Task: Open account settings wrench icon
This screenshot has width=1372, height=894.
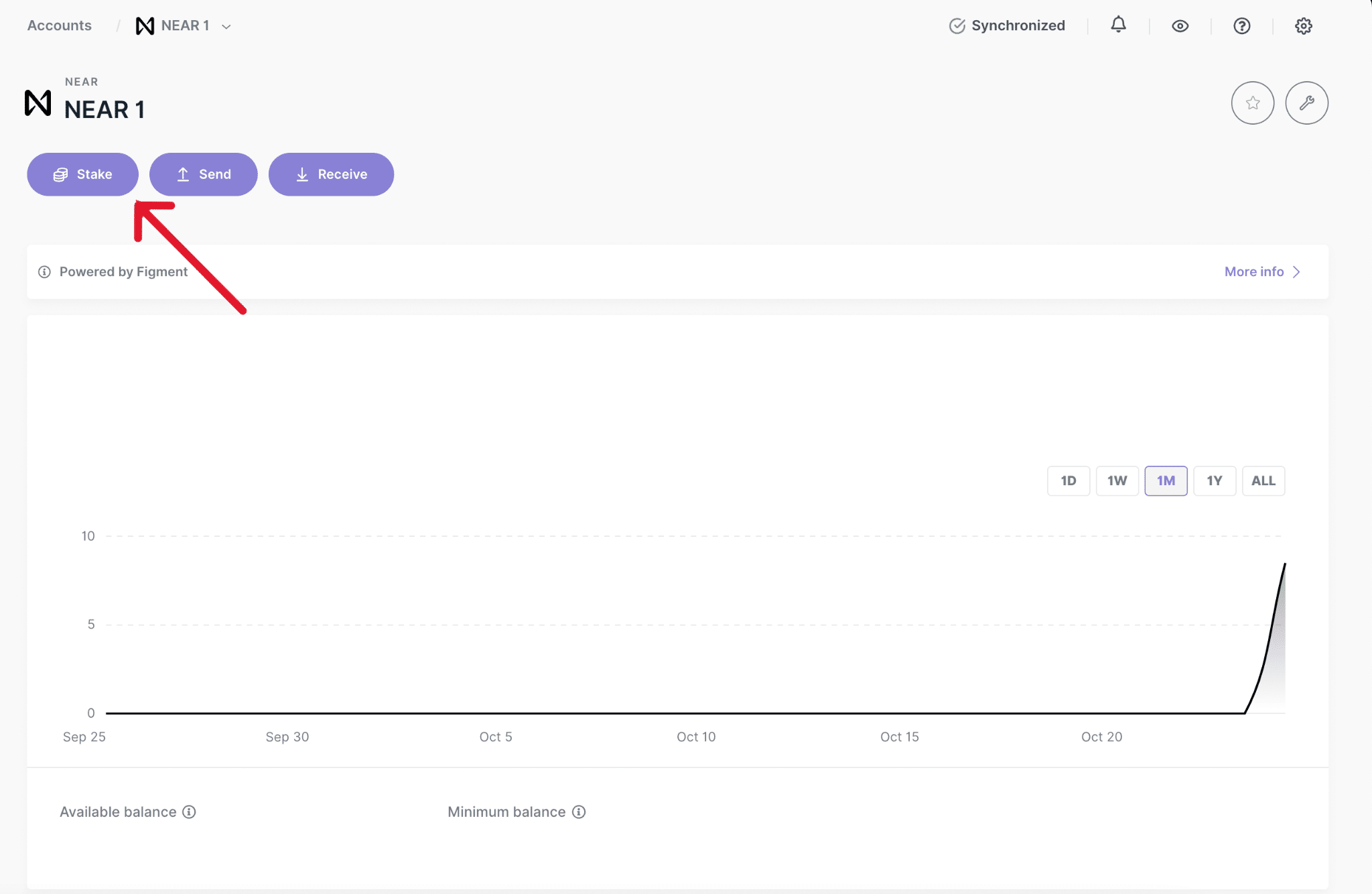Action: [x=1306, y=103]
